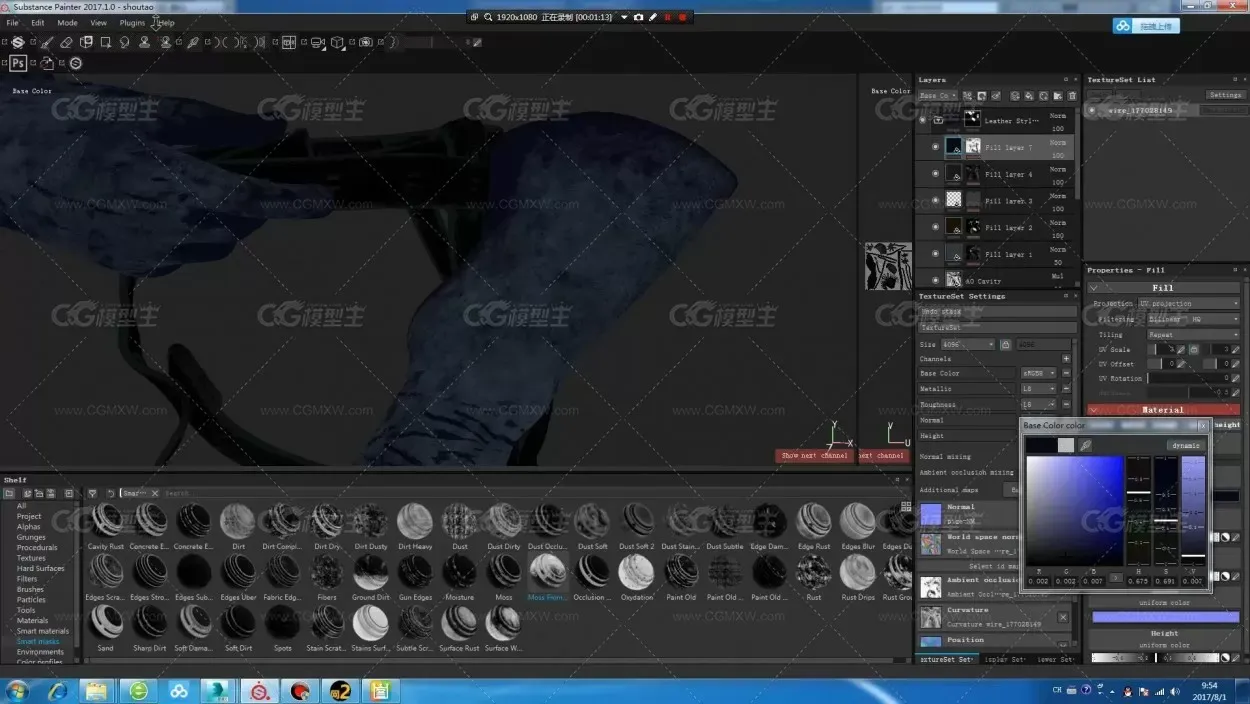The image size is (1250, 704).
Task: Click the Undo stack button
Action: (x=997, y=312)
